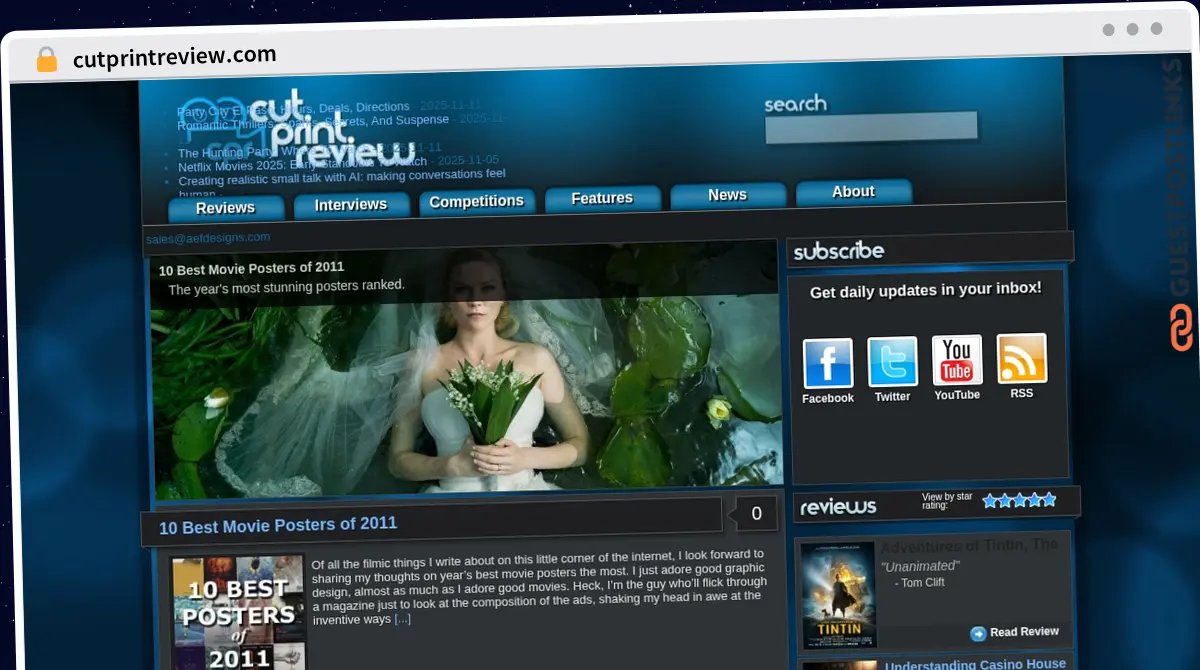Subscribe via the orange RSS icon
Image resolution: width=1200 pixels, height=670 pixels.
[1022, 358]
